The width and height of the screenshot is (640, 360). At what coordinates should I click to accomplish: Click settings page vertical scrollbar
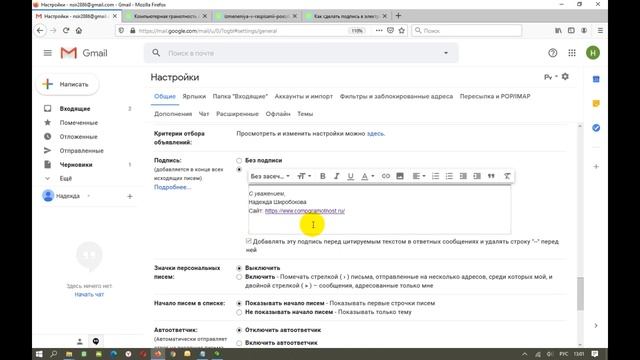coord(580,293)
